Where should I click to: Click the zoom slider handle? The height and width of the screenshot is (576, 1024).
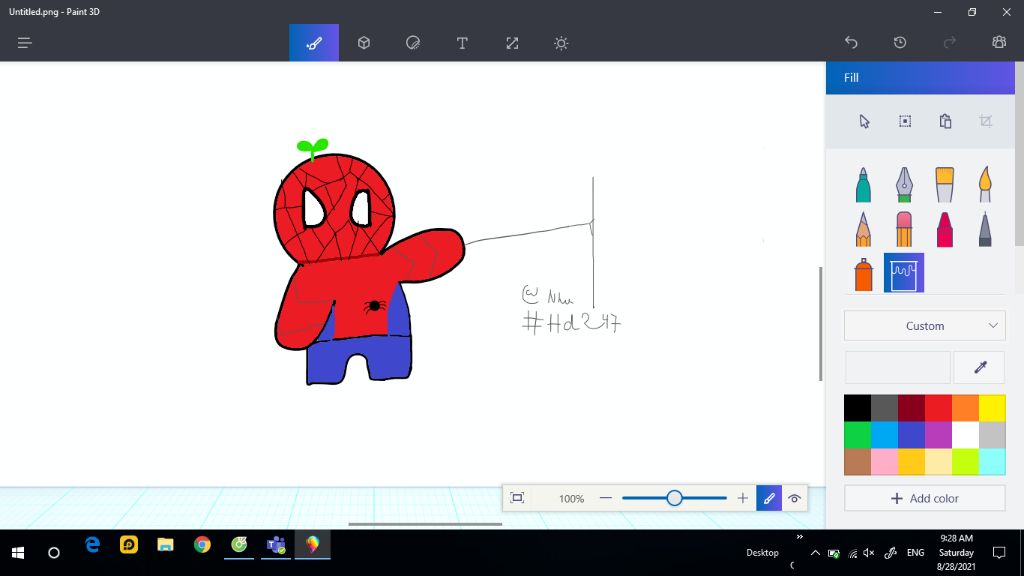(x=675, y=498)
